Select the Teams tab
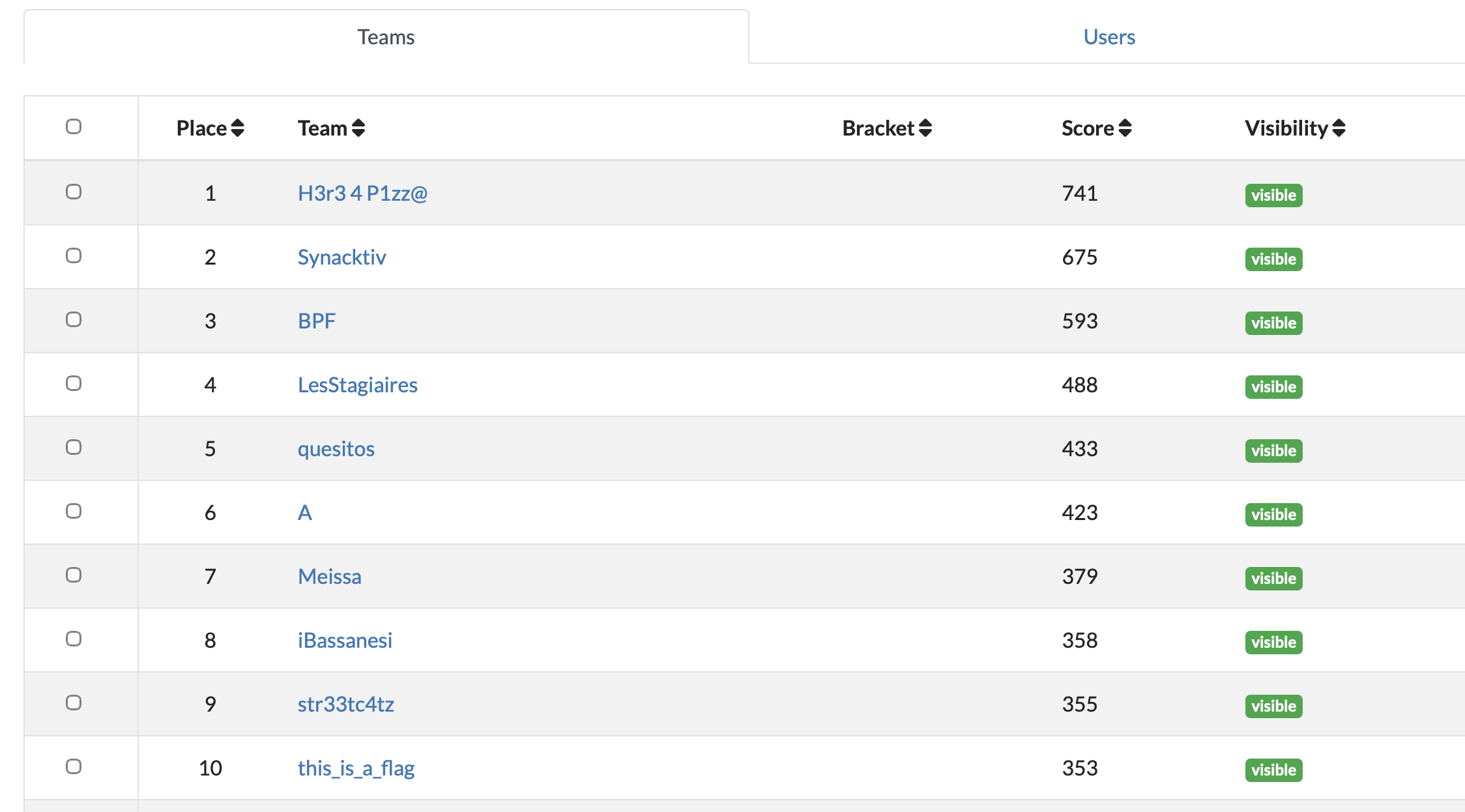Viewport: 1465px width, 812px height. coord(386,37)
